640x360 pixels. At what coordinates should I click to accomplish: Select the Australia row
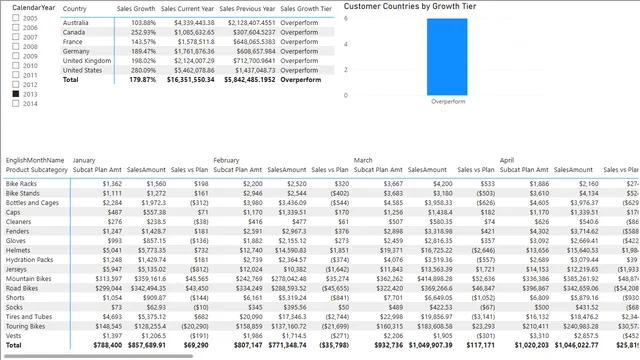tap(198, 23)
